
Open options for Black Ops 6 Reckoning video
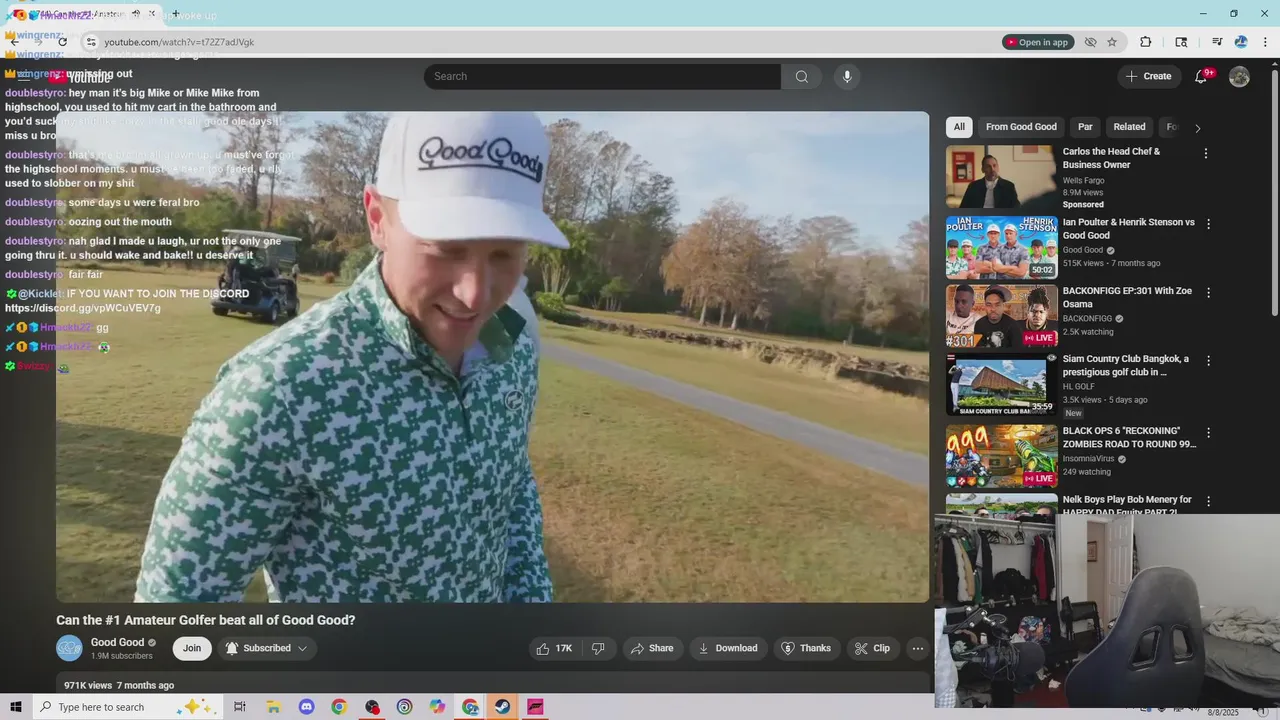coord(1208,433)
